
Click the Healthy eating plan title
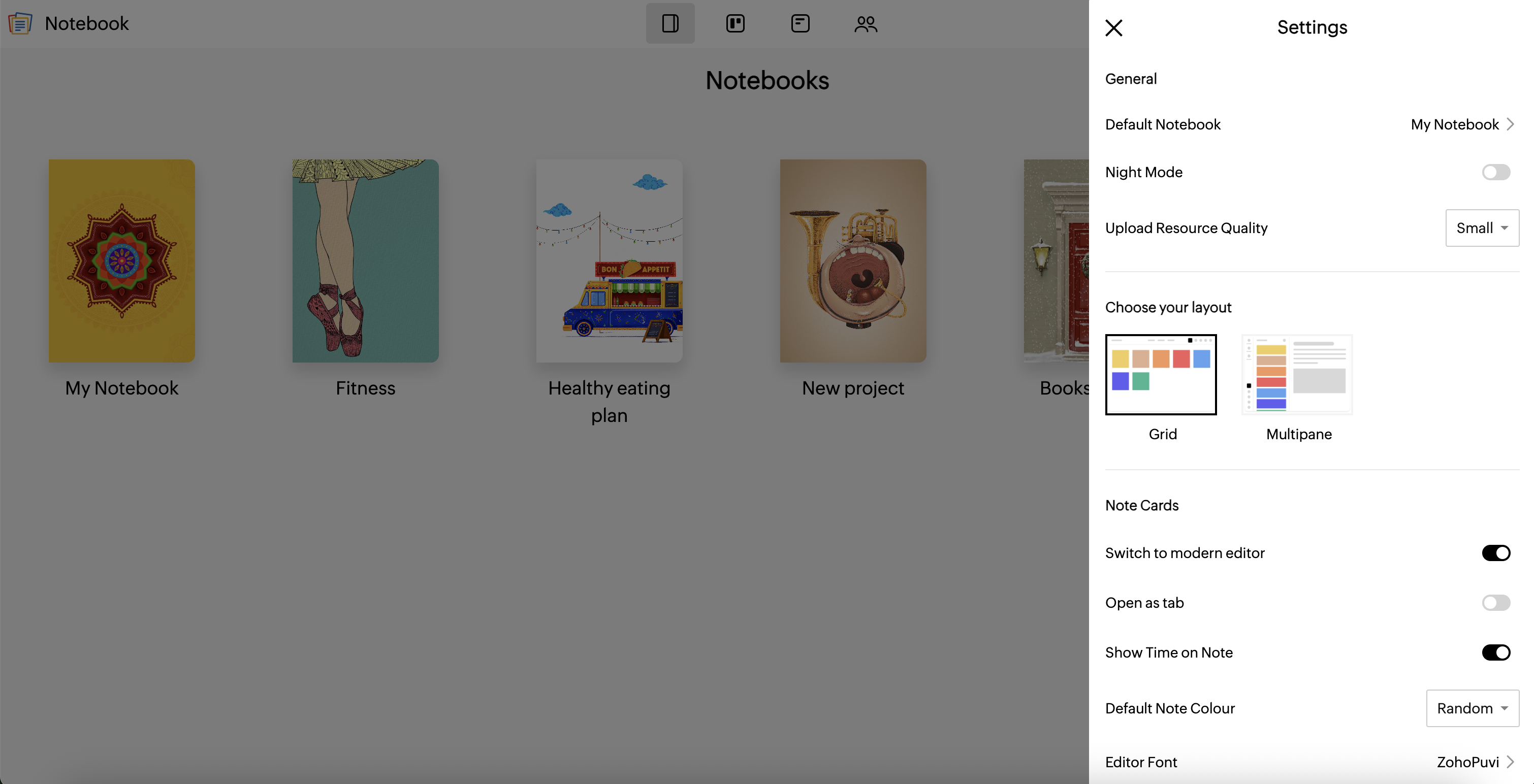(609, 401)
